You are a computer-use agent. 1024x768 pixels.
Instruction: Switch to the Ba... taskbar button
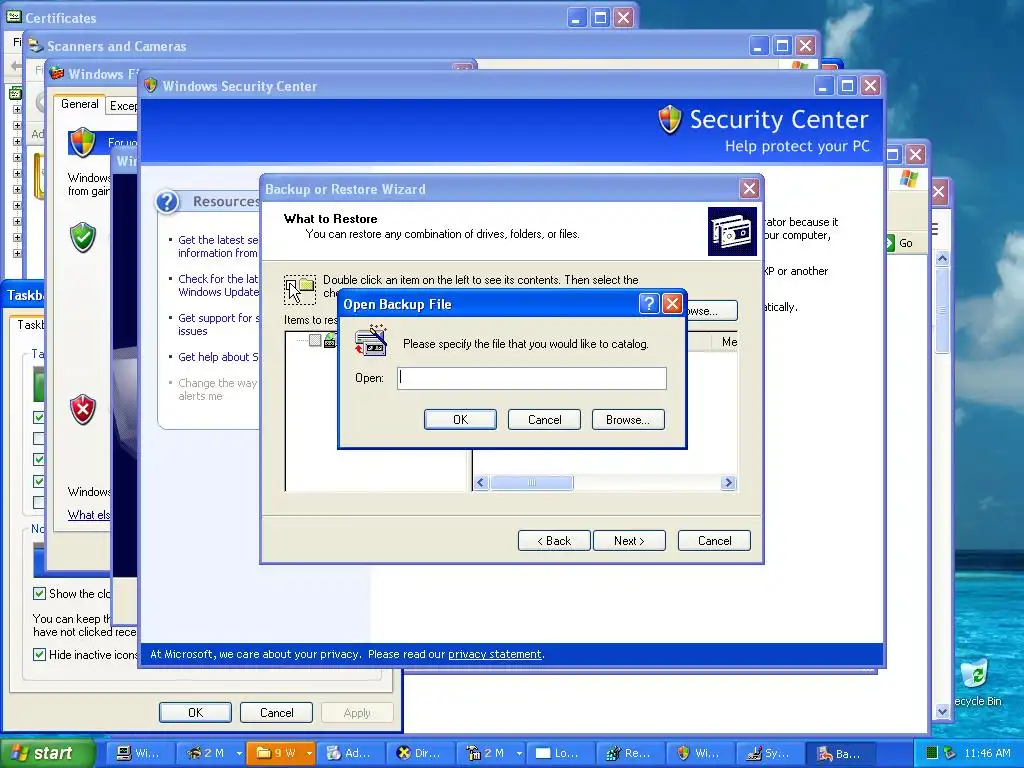click(x=840, y=753)
